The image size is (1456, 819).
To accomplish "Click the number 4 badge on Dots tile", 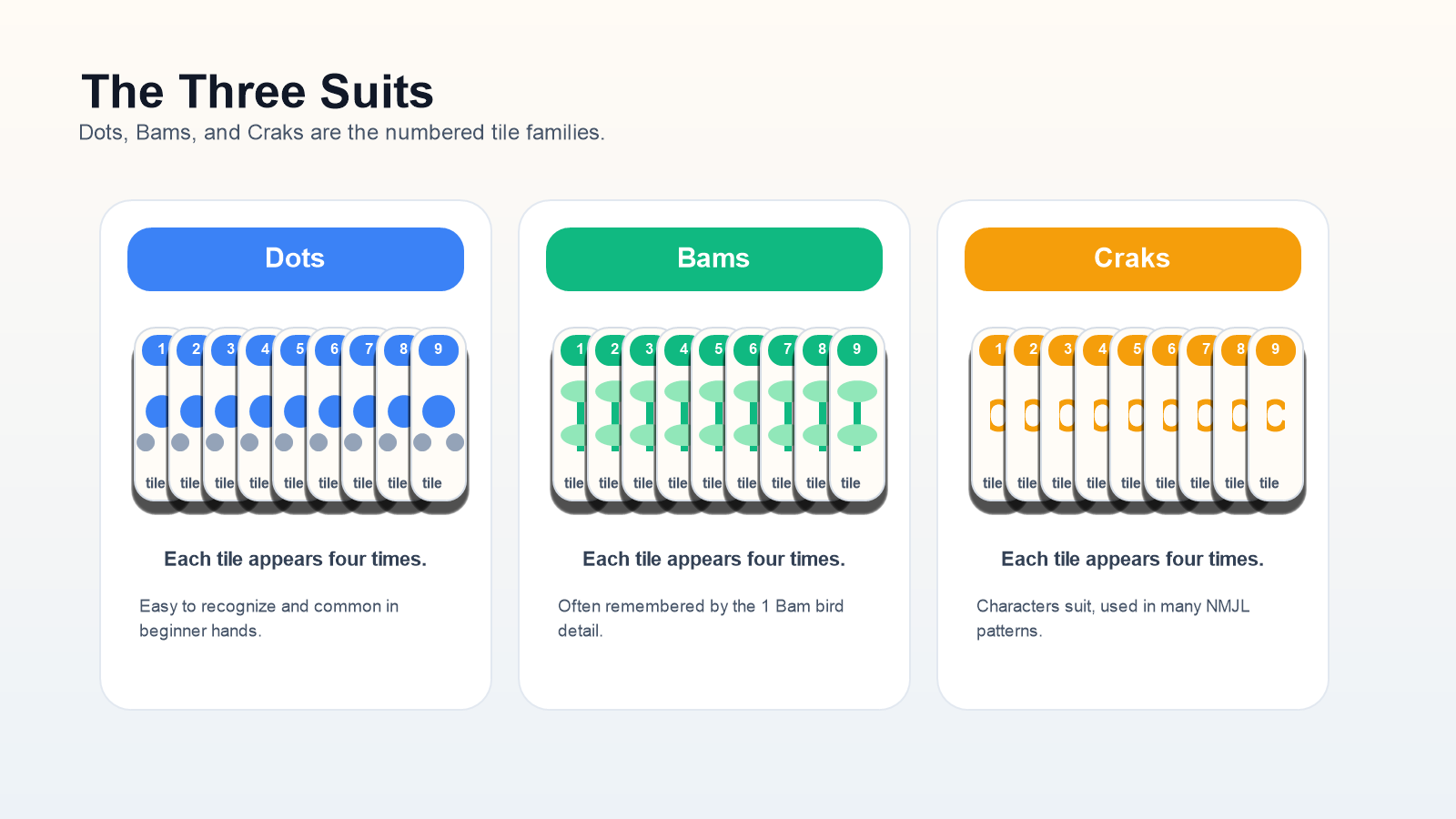I will 258,349.
